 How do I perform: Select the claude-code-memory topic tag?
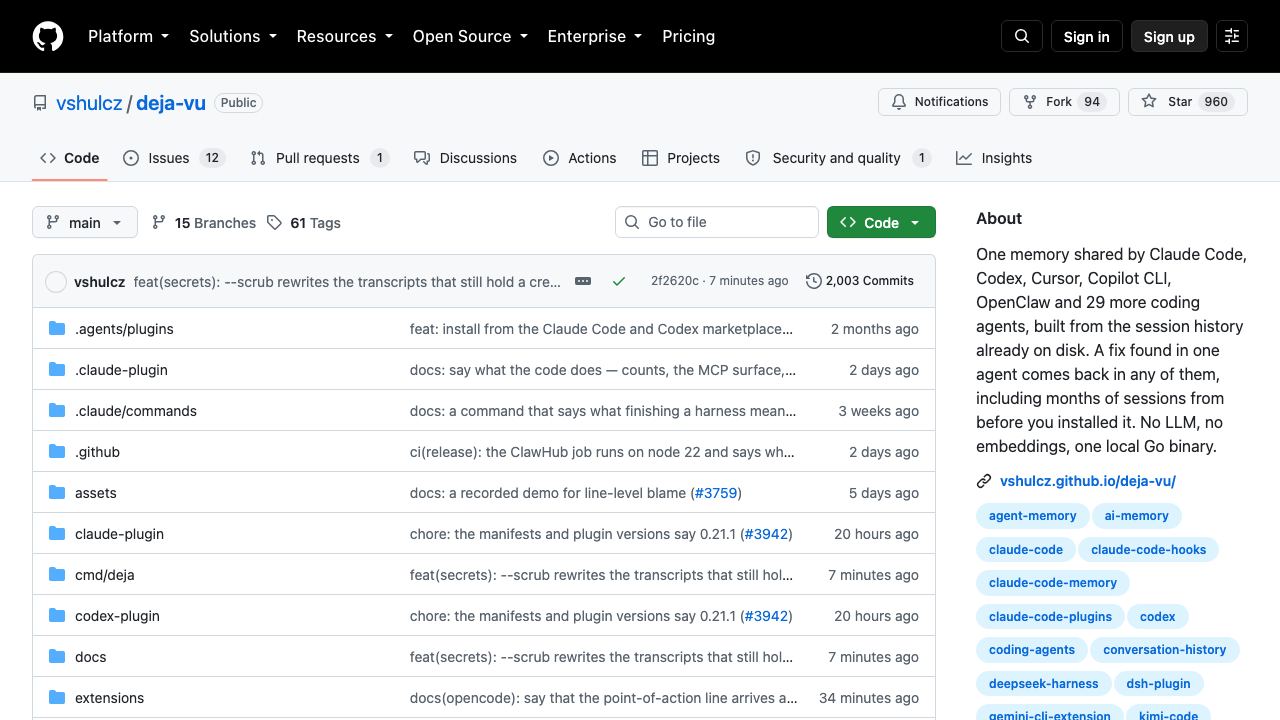(1053, 583)
